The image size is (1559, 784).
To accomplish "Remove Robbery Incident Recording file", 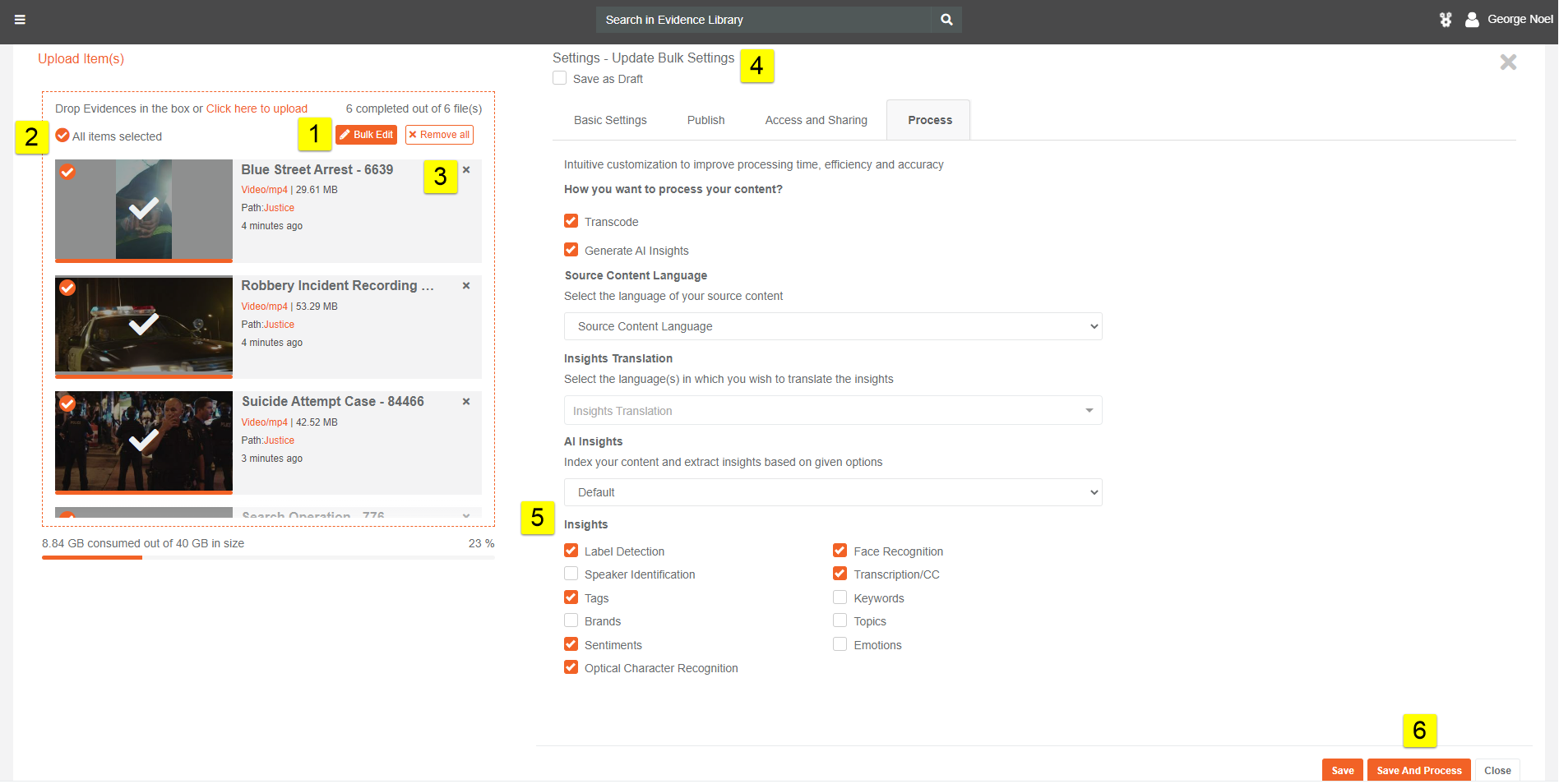I will 466,286.
